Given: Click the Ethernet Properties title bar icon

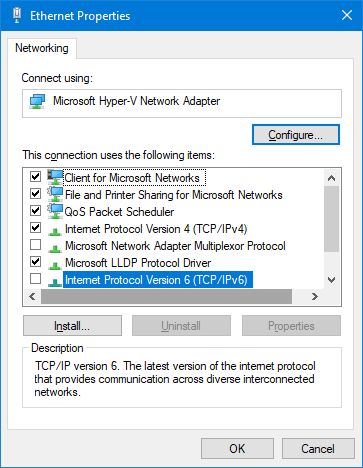Looking at the screenshot, I should (x=17, y=15).
